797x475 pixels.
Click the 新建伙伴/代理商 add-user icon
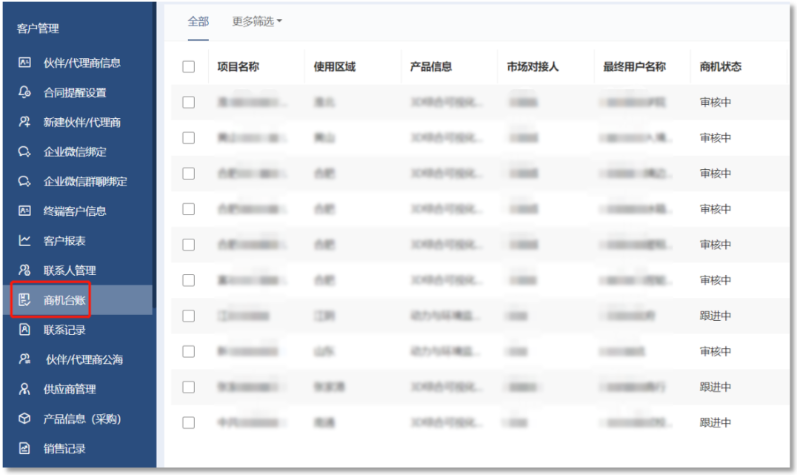point(25,122)
